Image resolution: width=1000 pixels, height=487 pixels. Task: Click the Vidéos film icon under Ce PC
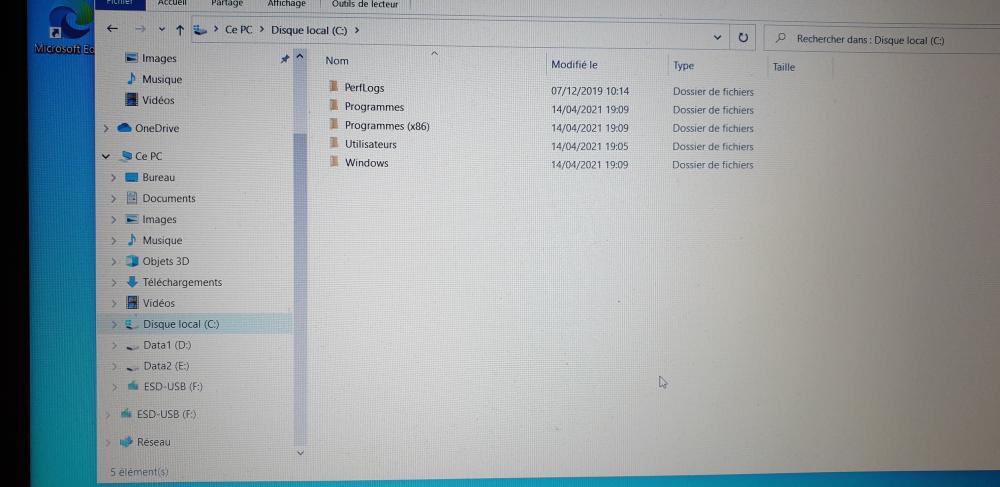pos(133,303)
